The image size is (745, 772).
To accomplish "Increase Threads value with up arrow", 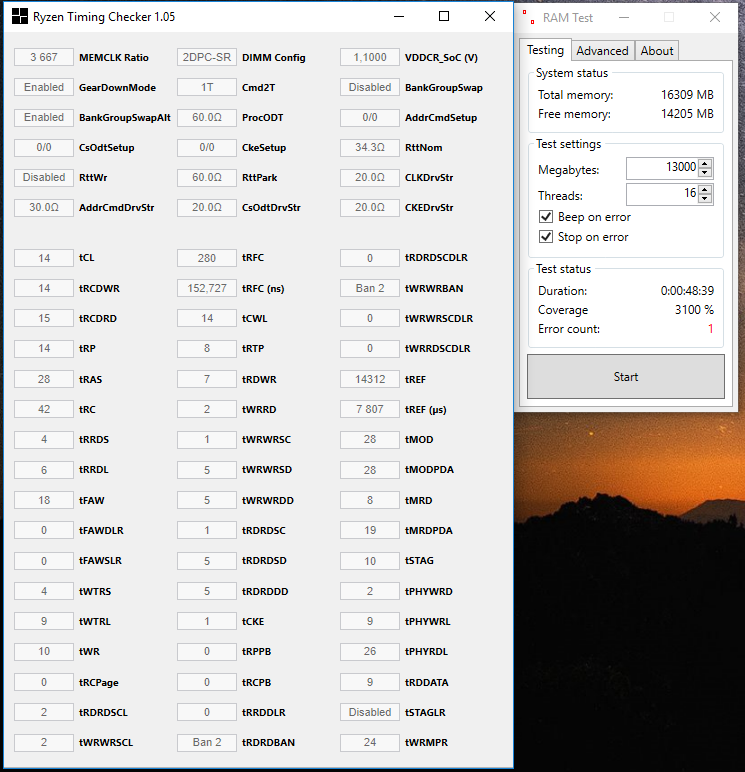I will click(705, 190).
